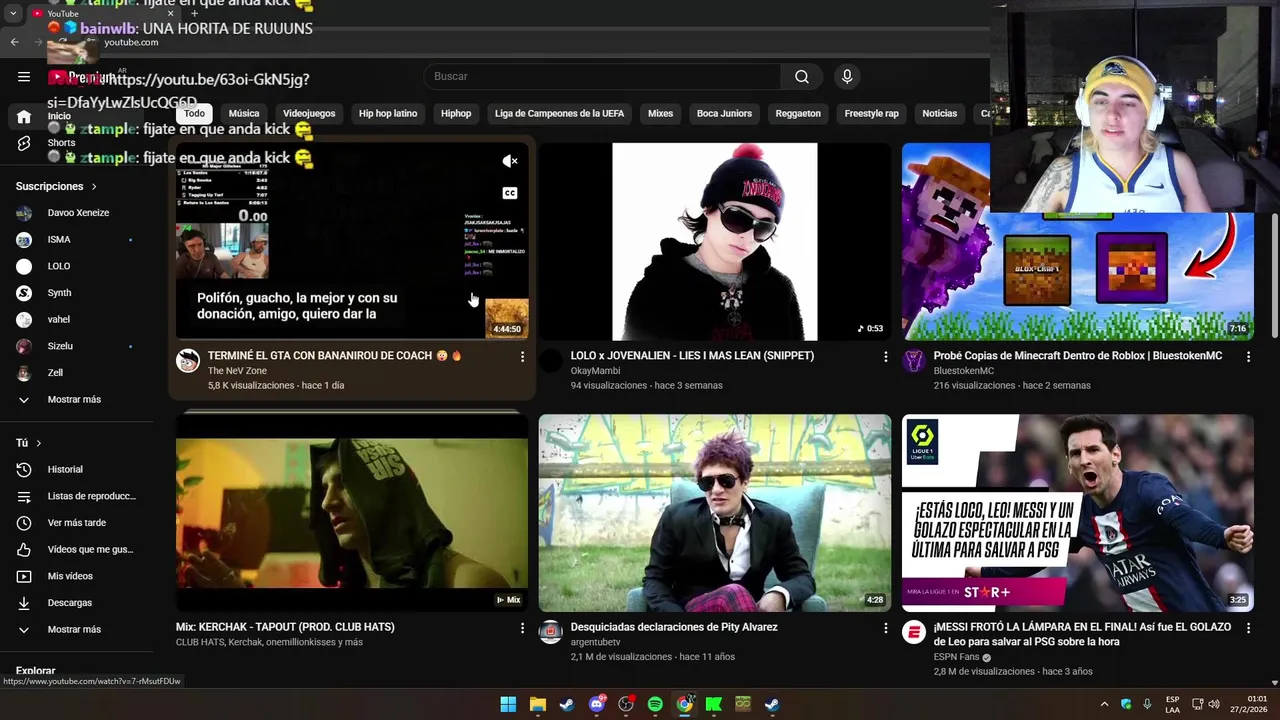Screen dimensions: 1280x720
Task: Open Suscripciones section chevron heading
Action: point(57,187)
